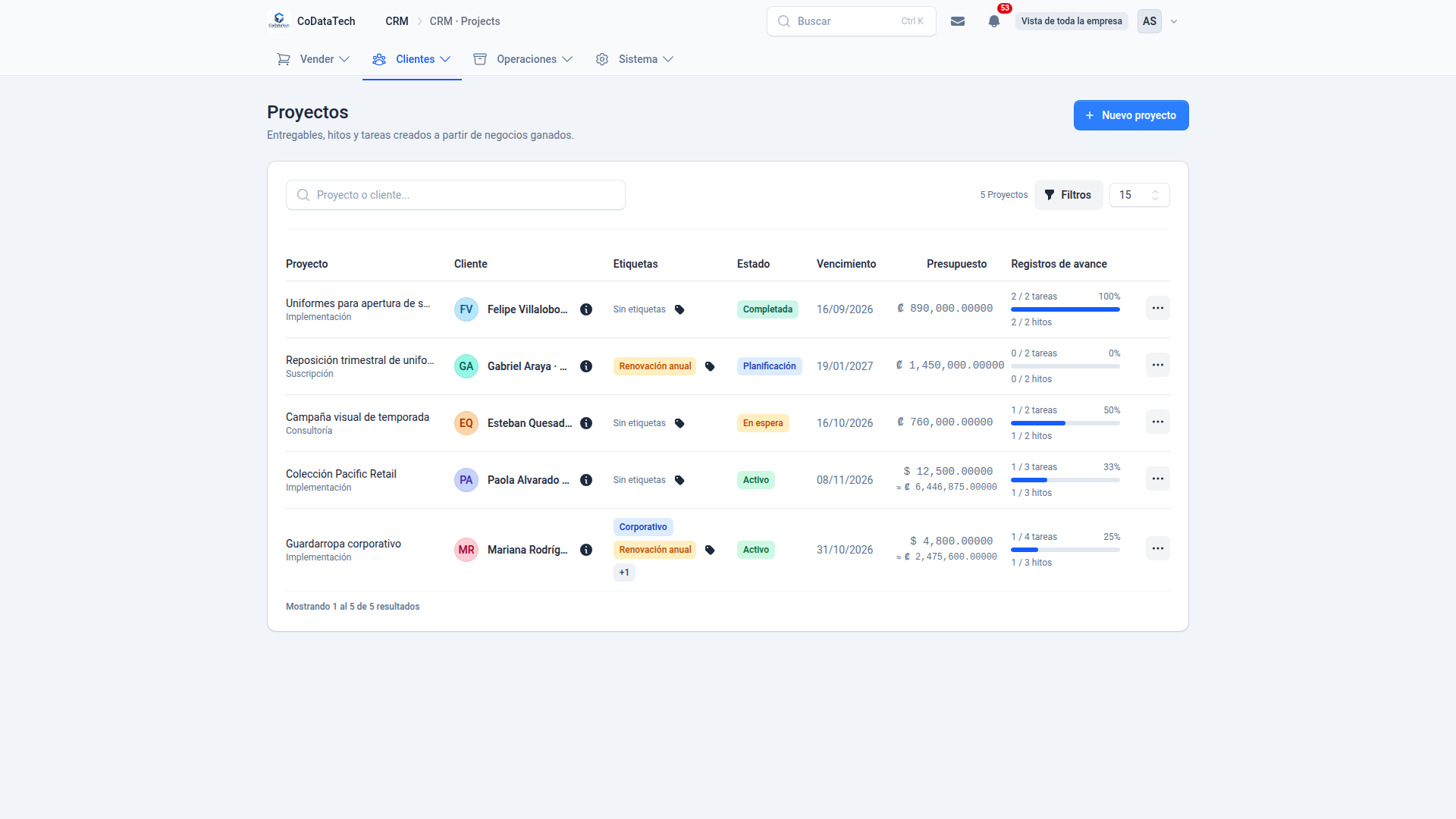Show info for Felipe Villalobos client

586,309
